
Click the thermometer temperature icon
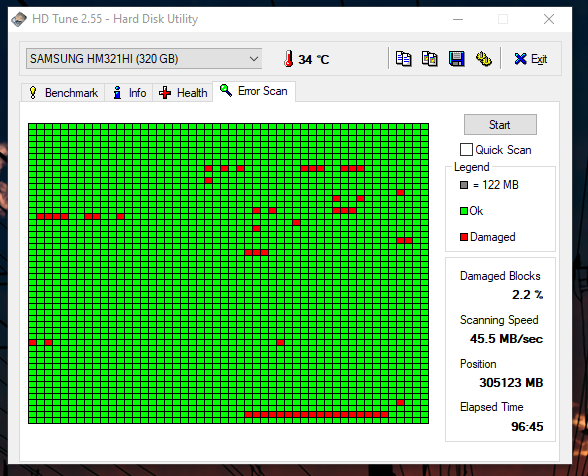288,59
